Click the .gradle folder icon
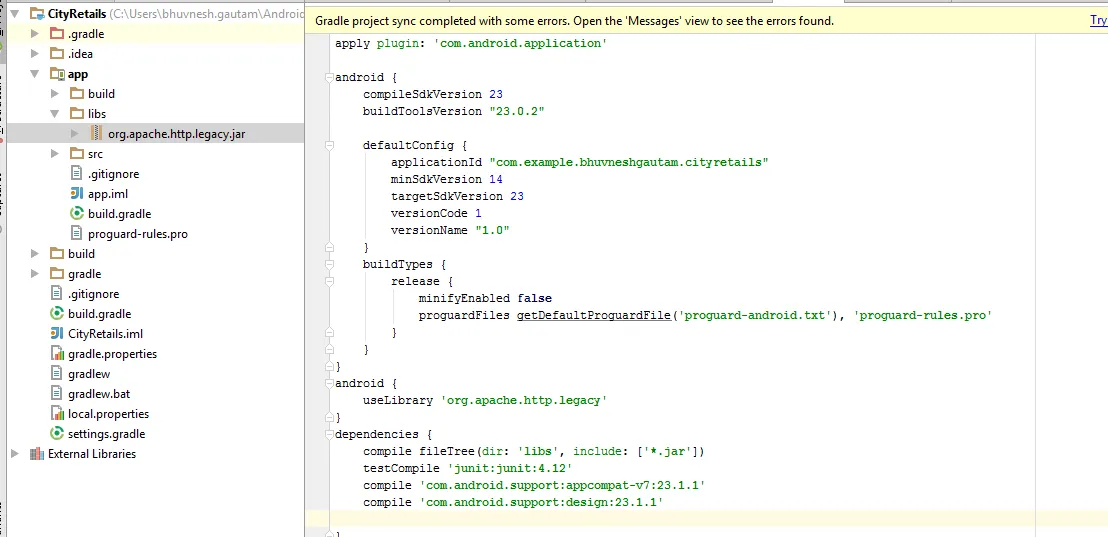1108x537 pixels. 57,33
